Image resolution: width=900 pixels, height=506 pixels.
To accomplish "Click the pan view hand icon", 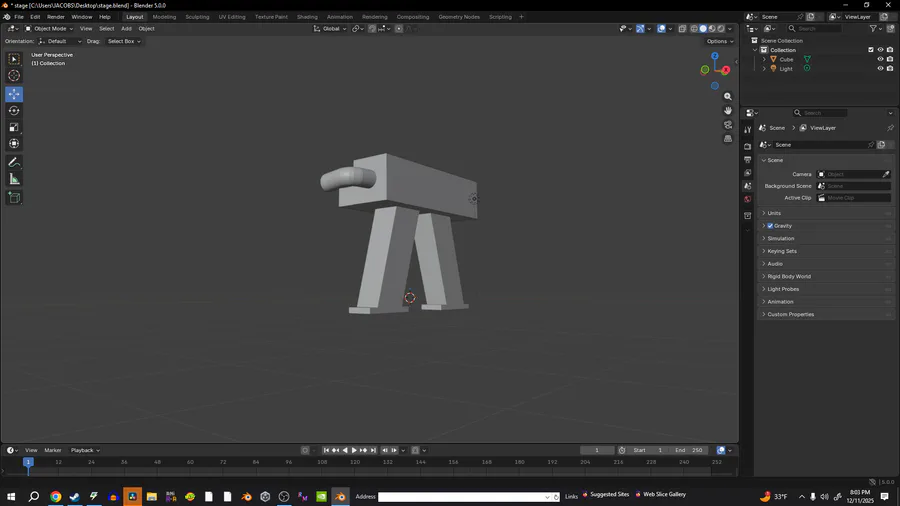I will click(x=727, y=111).
